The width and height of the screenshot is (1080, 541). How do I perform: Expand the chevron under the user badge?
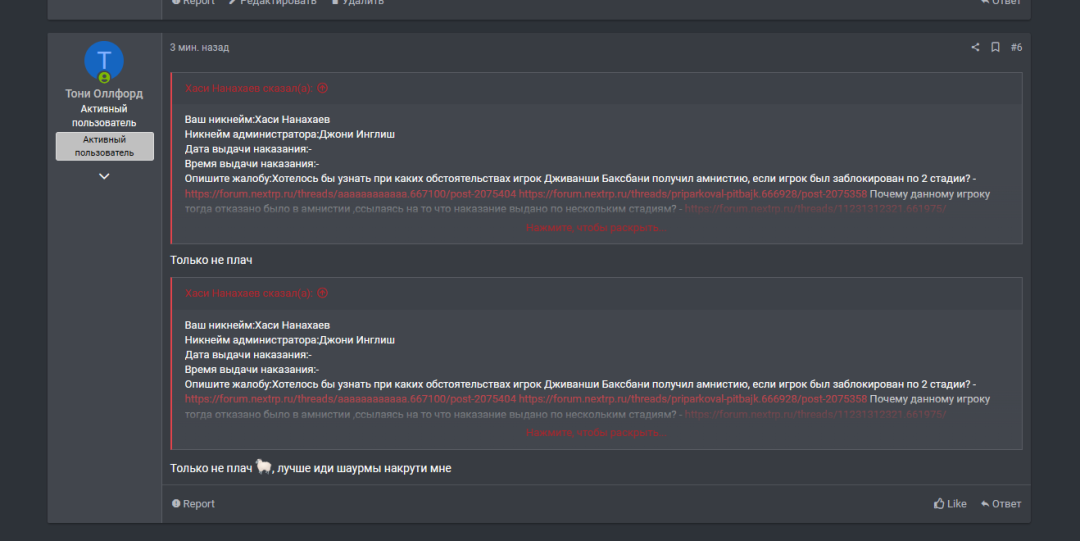104,176
